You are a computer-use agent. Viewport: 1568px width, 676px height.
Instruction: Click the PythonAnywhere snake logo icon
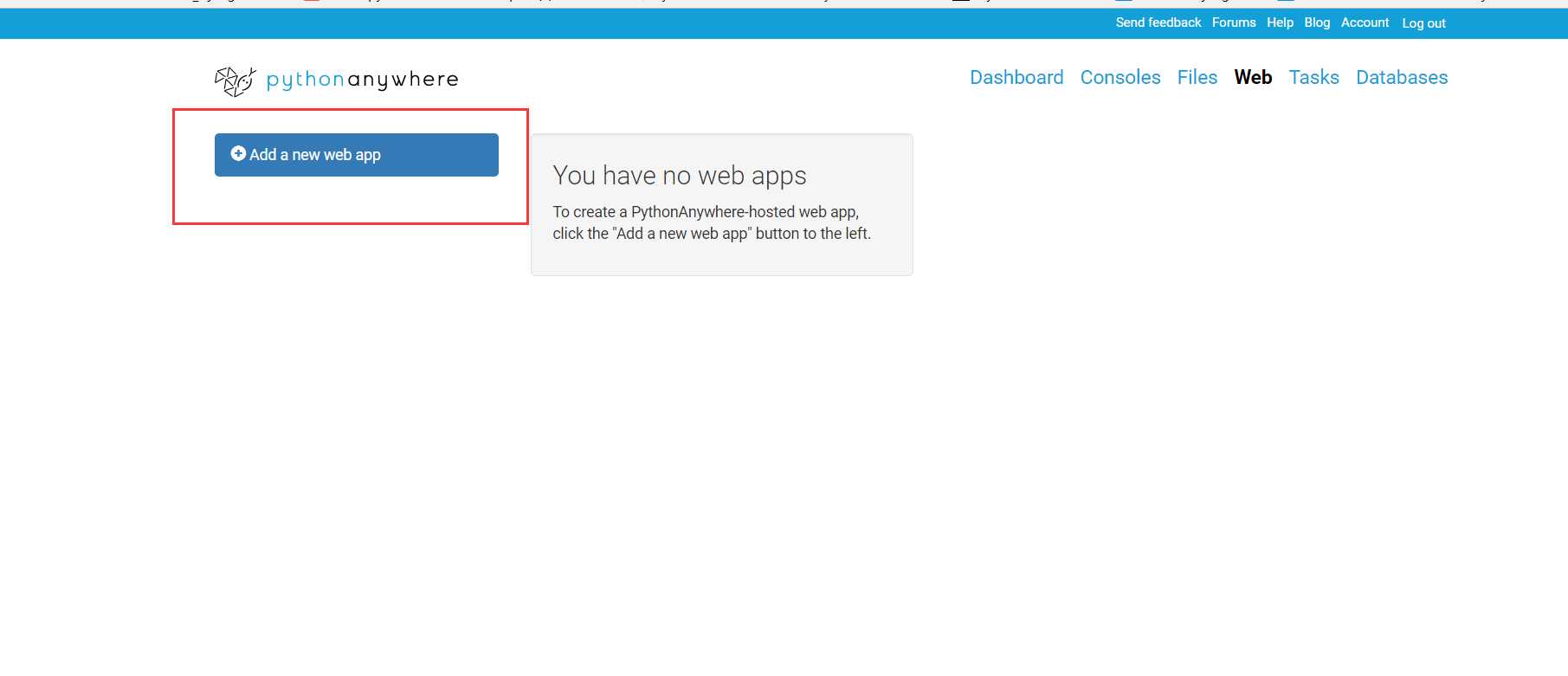[x=236, y=81]
